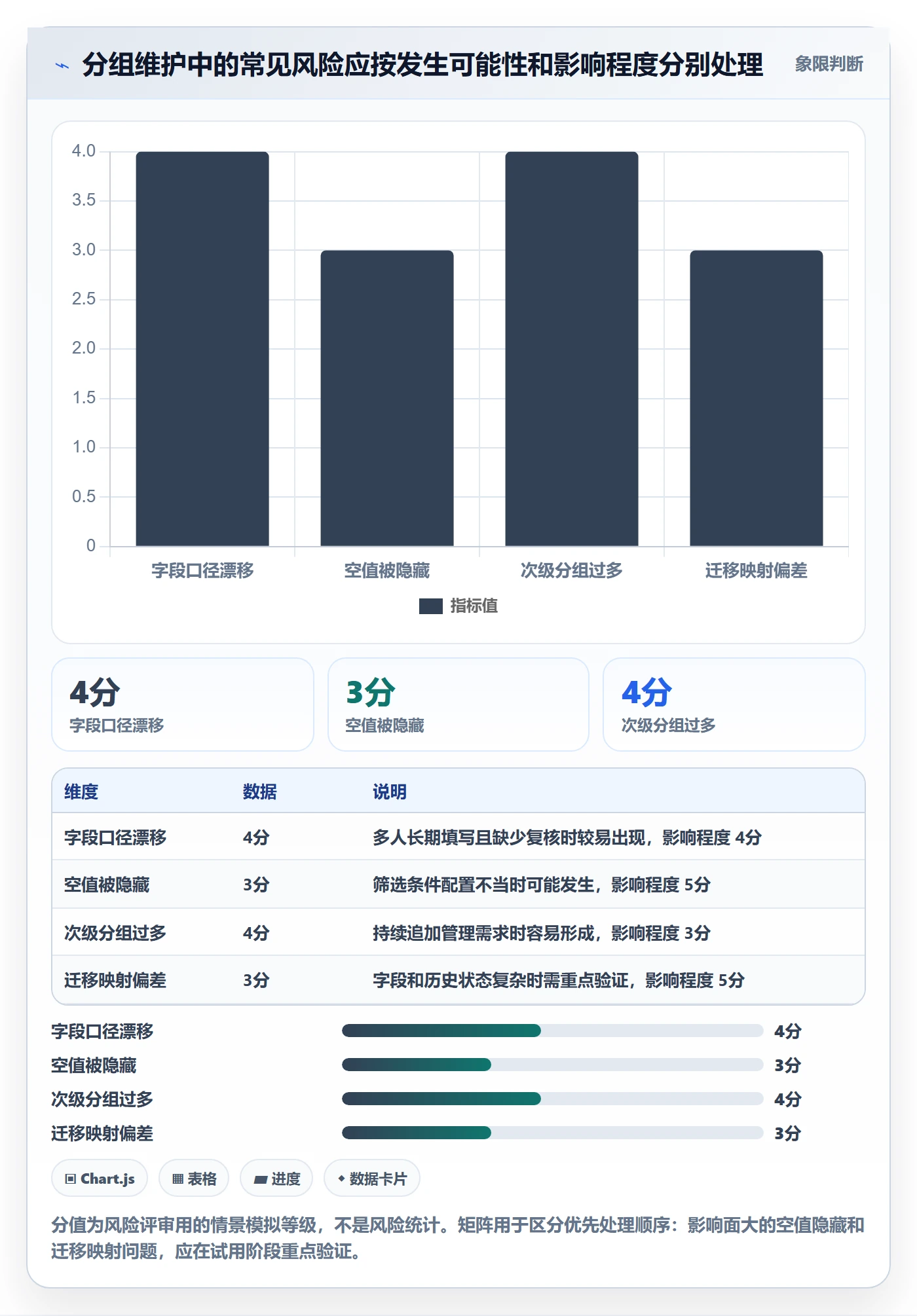Viewport: 917px width, 1316px height.
Task: Click the 4.0 y-axis tick label
Action: (x=84, y=151)
